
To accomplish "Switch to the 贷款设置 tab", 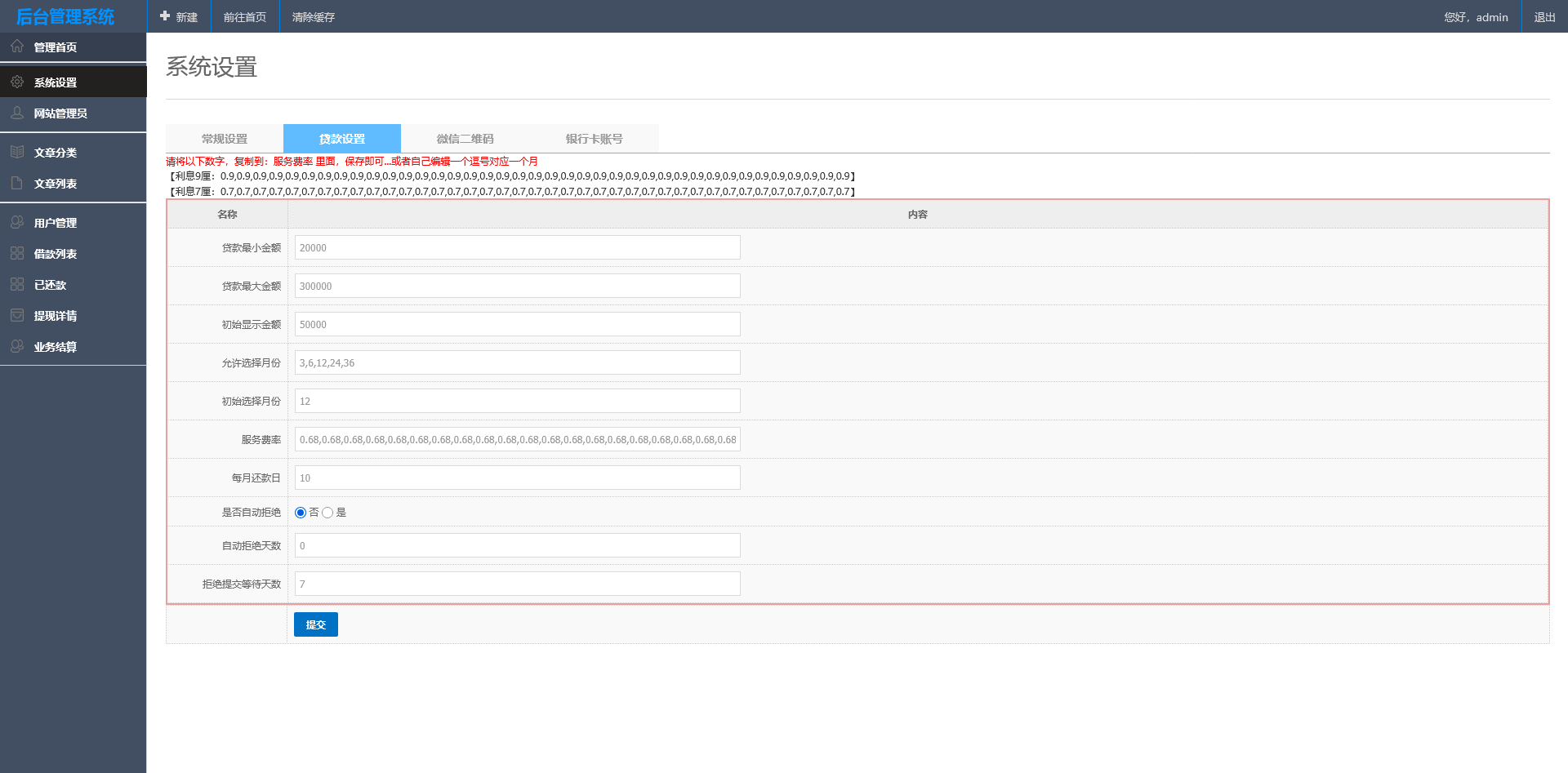I will [x=342, y=139].
